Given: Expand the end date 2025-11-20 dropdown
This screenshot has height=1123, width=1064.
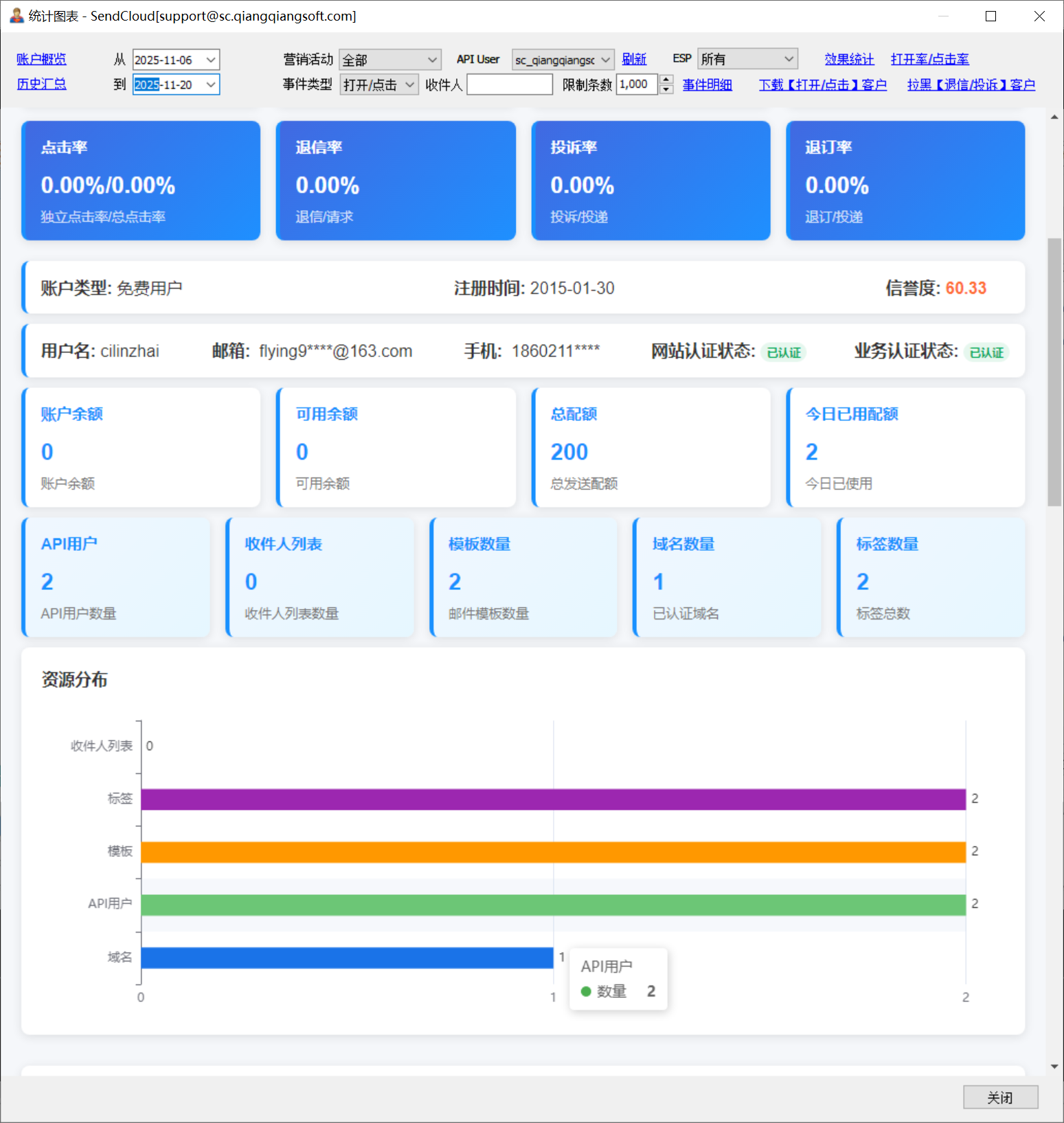Looking at the screenshot, I should point(211,85).
